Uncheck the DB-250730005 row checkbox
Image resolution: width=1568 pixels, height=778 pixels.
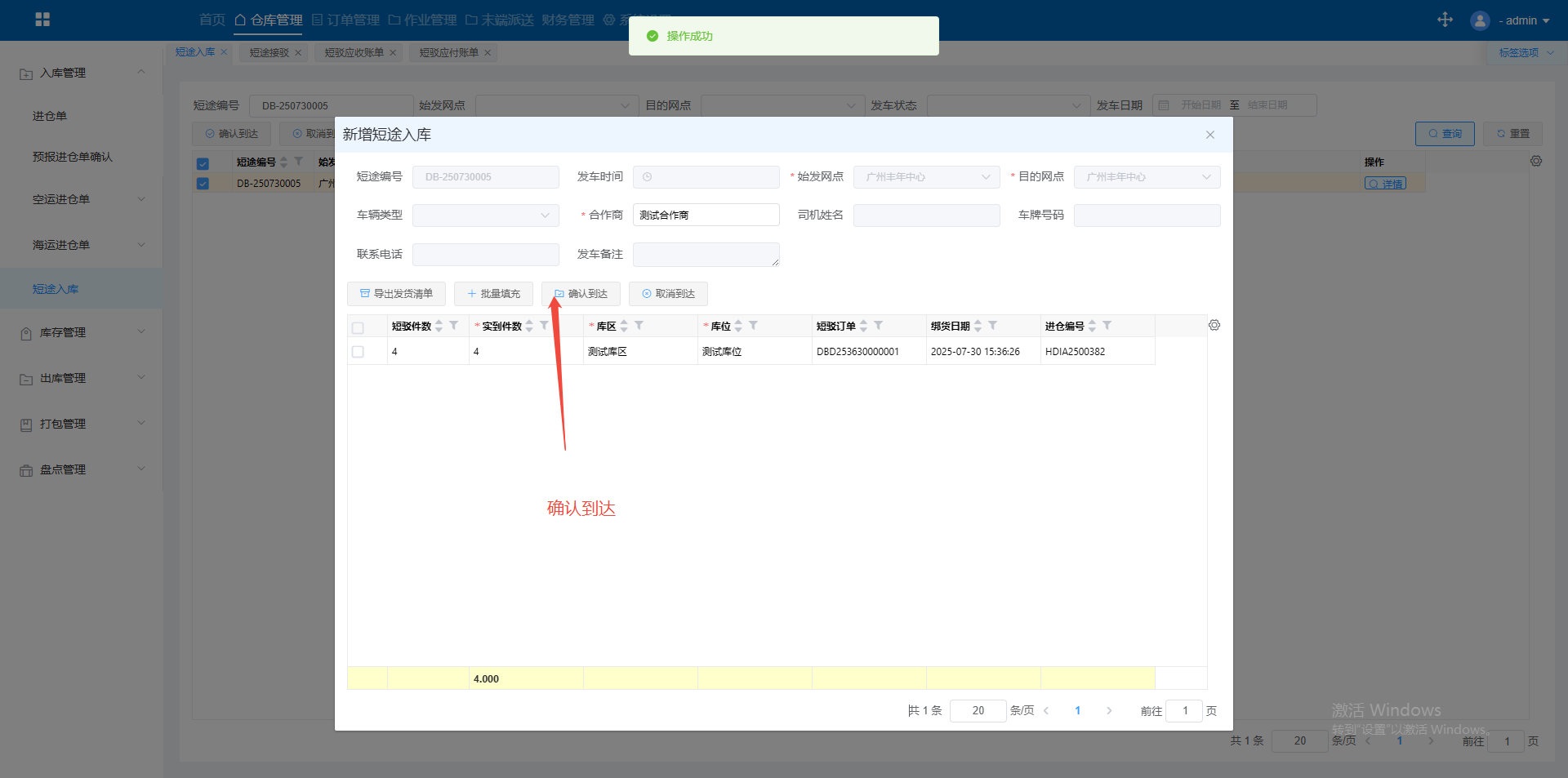[203, 184]
